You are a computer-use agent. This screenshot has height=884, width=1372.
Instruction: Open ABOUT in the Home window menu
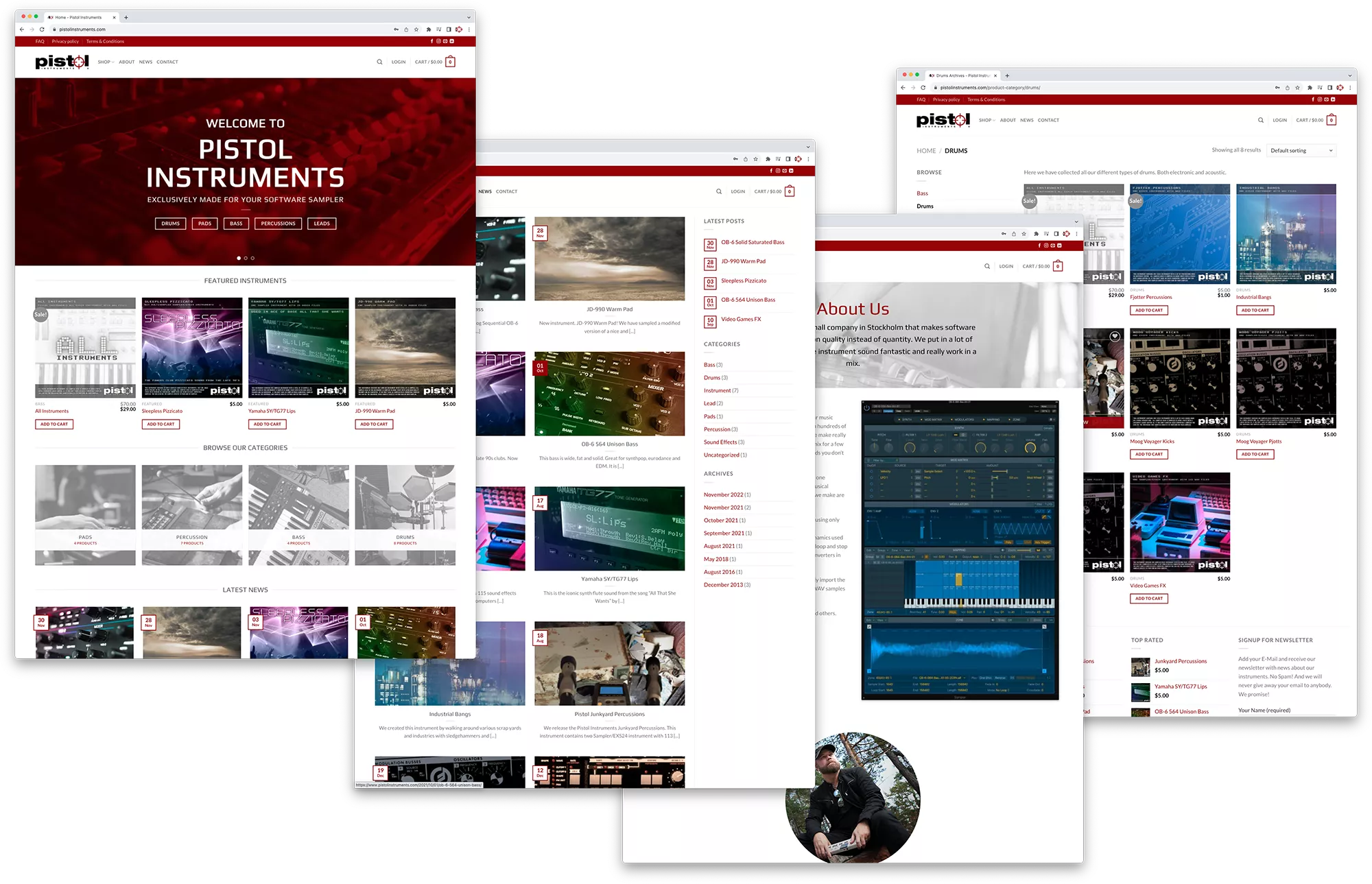point(127,62)
